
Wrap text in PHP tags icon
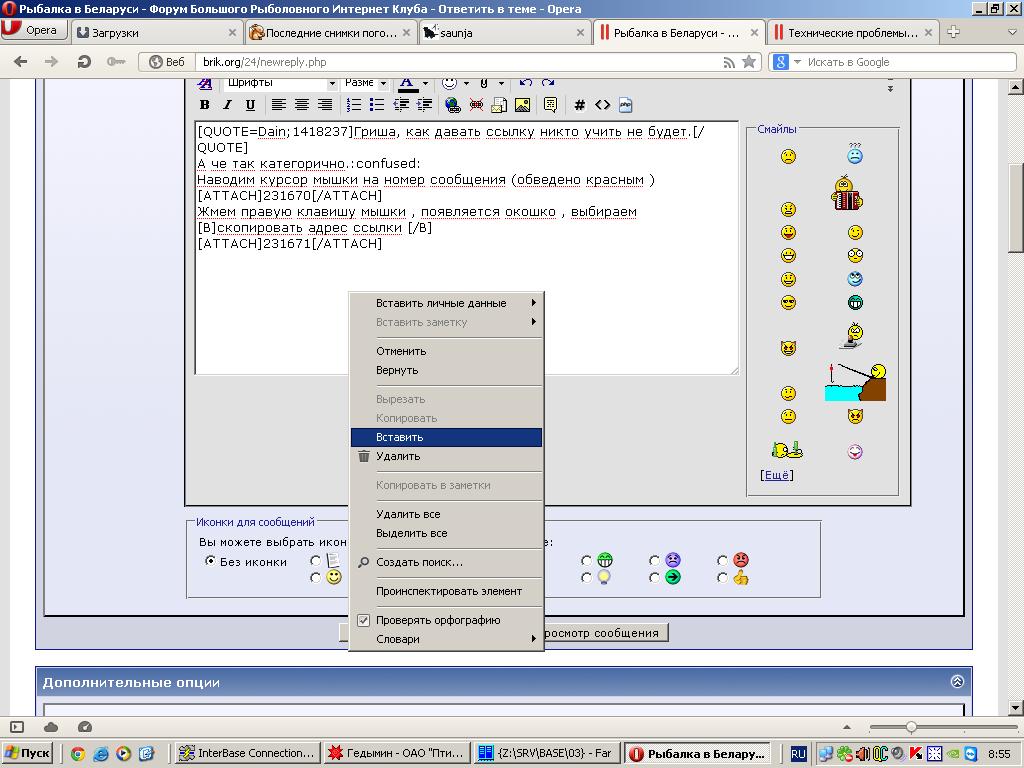tap(626, 105)
